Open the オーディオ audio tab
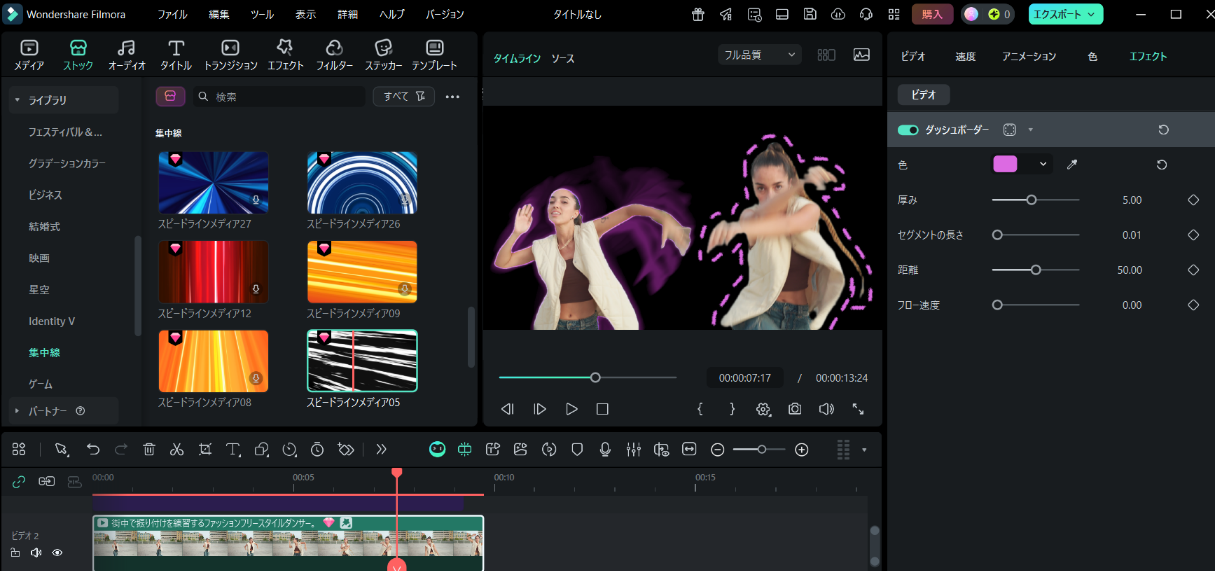Viewport: 1215px width, 571px height. tap(126, 55)
